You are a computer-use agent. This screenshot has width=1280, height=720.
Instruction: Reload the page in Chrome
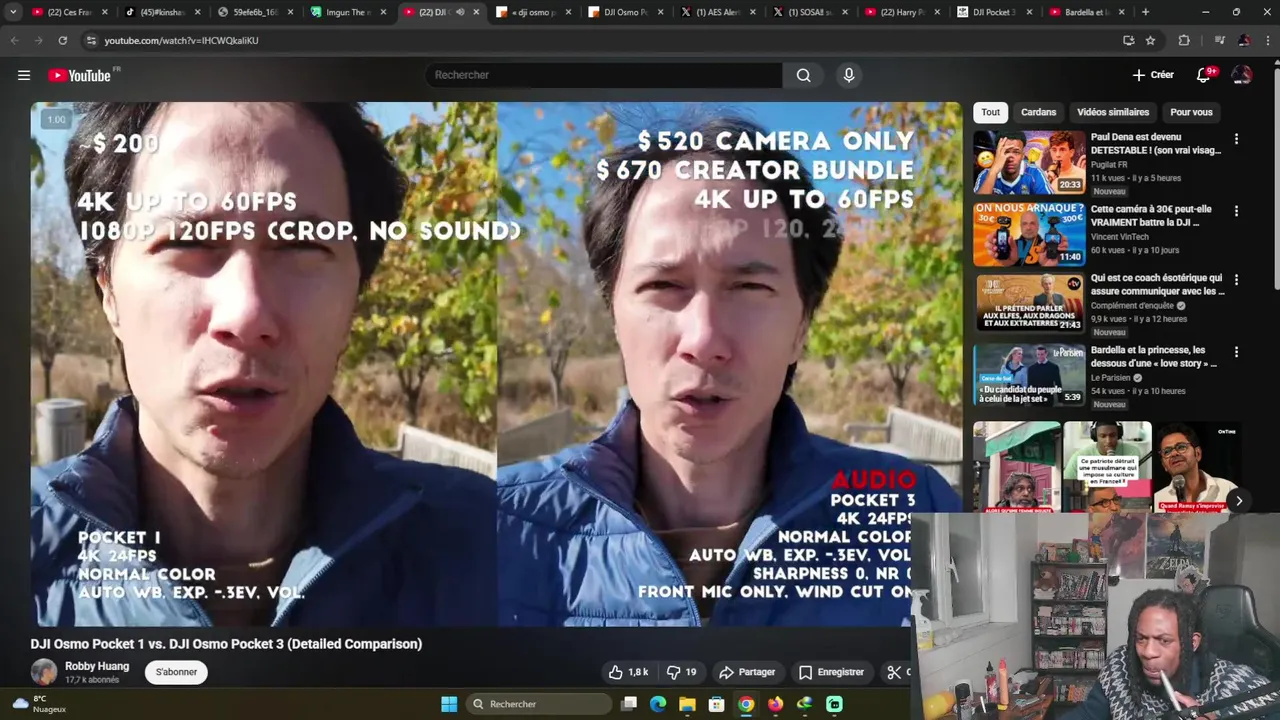[63, 40]
